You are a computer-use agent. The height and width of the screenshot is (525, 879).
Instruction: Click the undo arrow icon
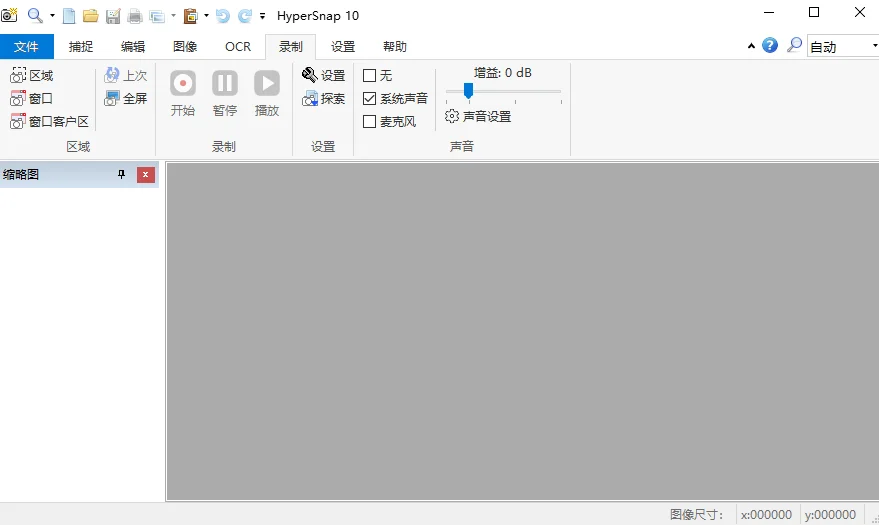pos(223,16)
